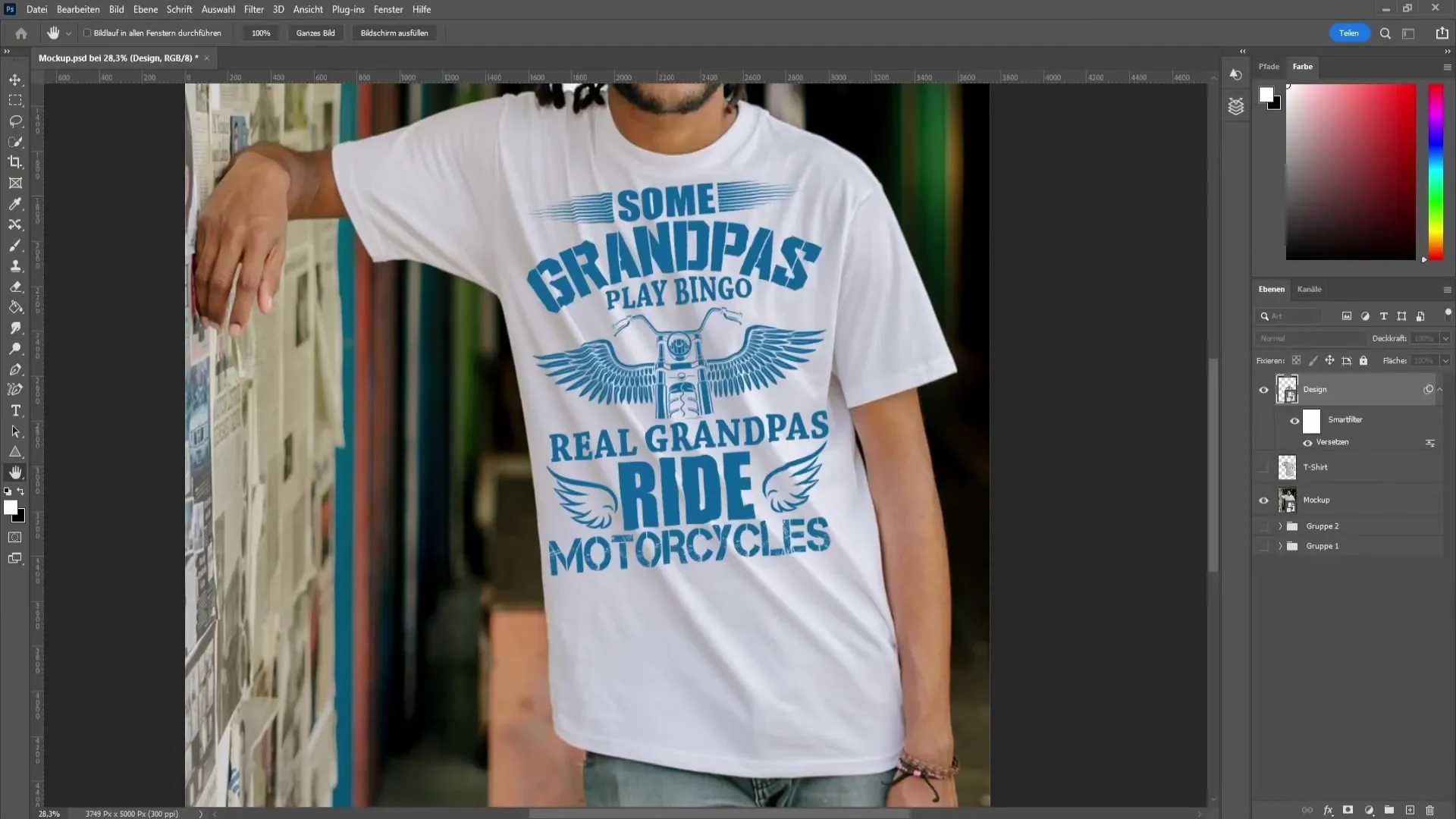The image size is (1456, 819).
Task: Open the Bearbeiten menu
Action: [x=78, y=9]
